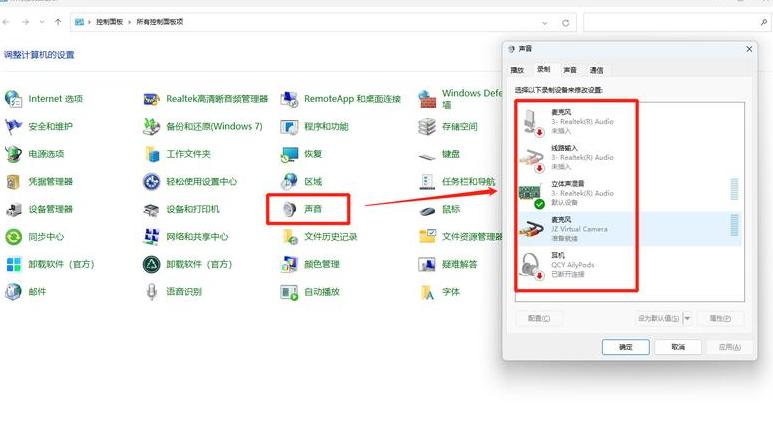Open the 程序和功能 icon

click(289, 127)
